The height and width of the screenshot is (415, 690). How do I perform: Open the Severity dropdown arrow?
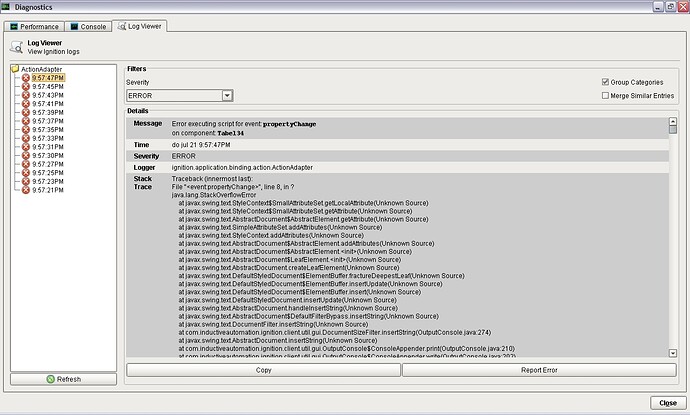pyautogui.click(x=227, y=95)
